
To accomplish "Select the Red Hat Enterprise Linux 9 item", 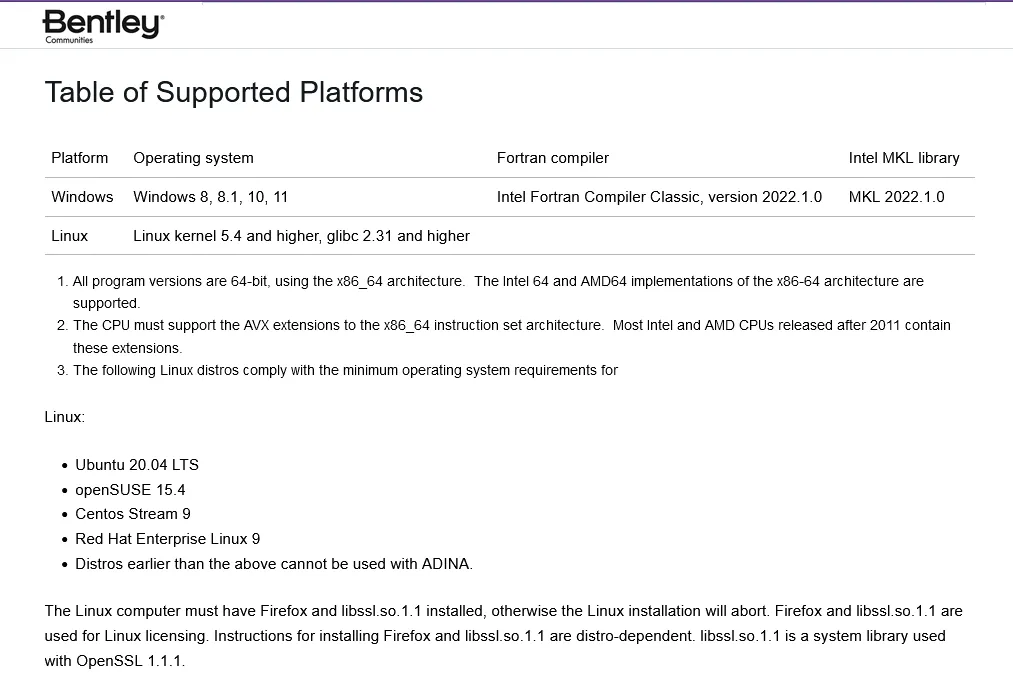I will pos(168,539).
